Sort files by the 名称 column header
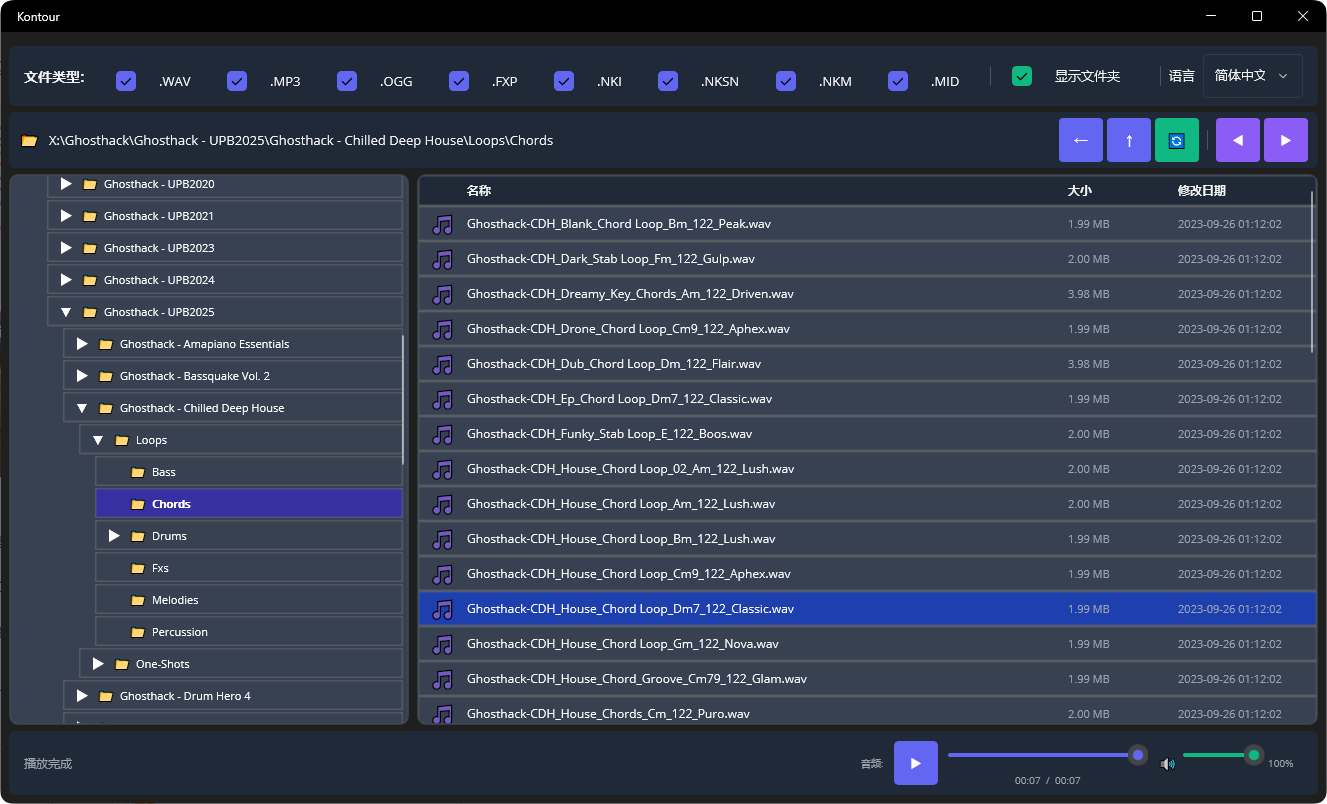The image size is (1327, 804). [479, 191]
